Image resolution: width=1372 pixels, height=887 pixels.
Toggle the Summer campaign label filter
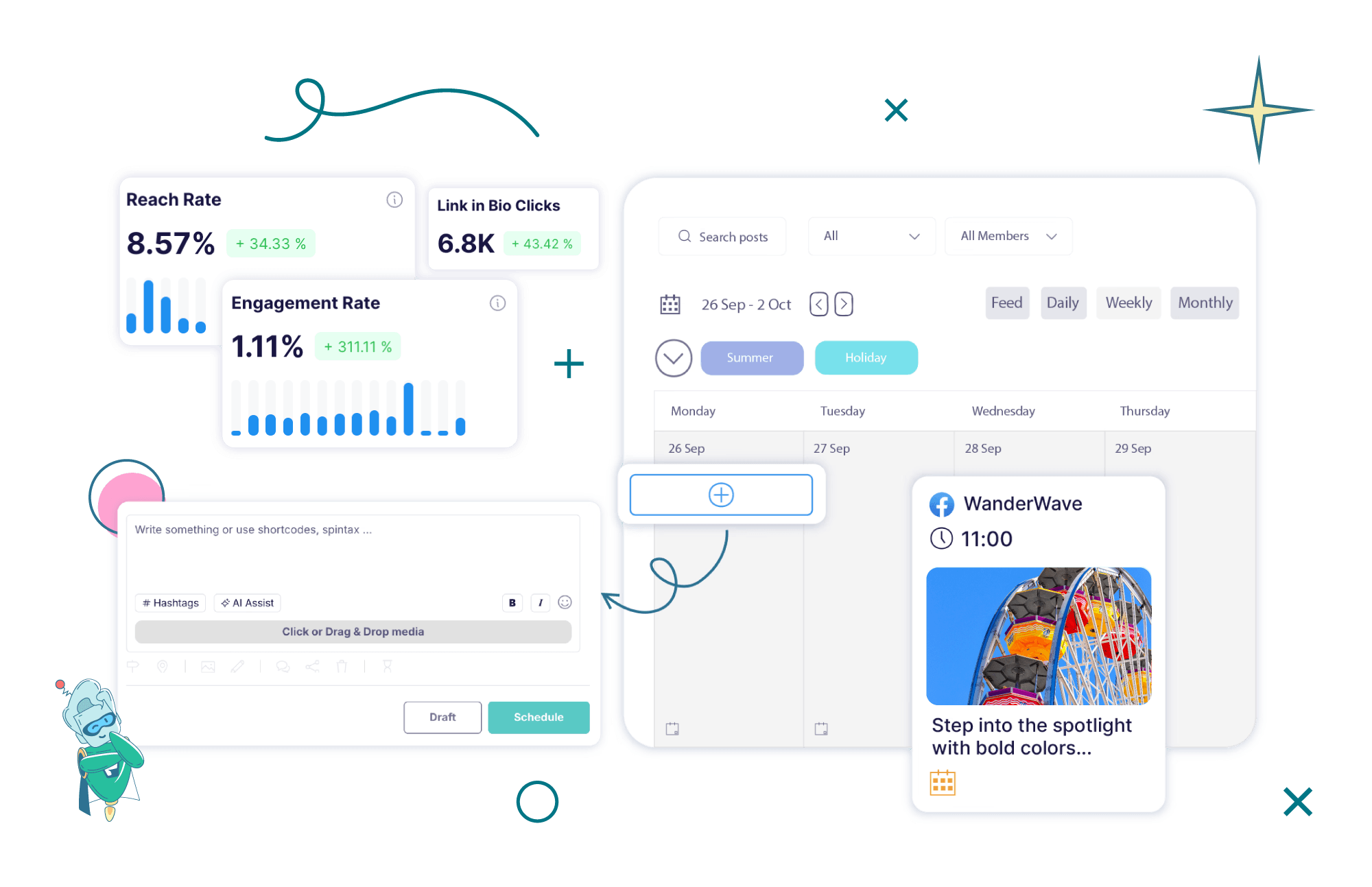tap(752, 357)
